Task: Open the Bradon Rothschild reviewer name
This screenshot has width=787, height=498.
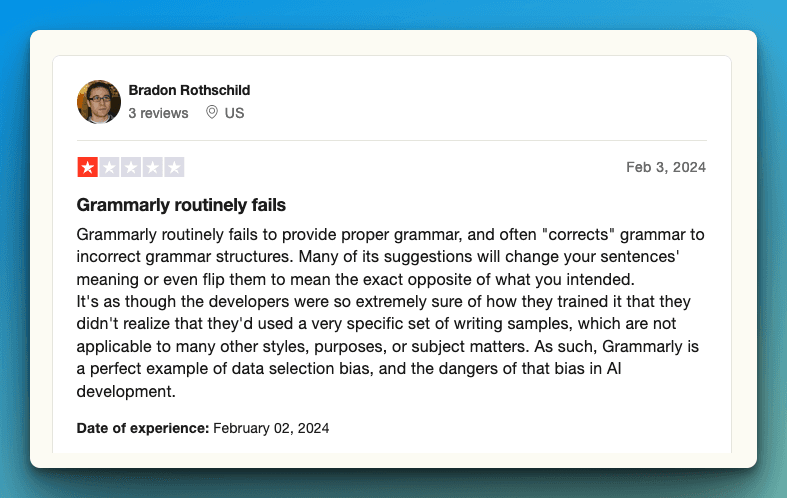Action: tap(189, 90)
